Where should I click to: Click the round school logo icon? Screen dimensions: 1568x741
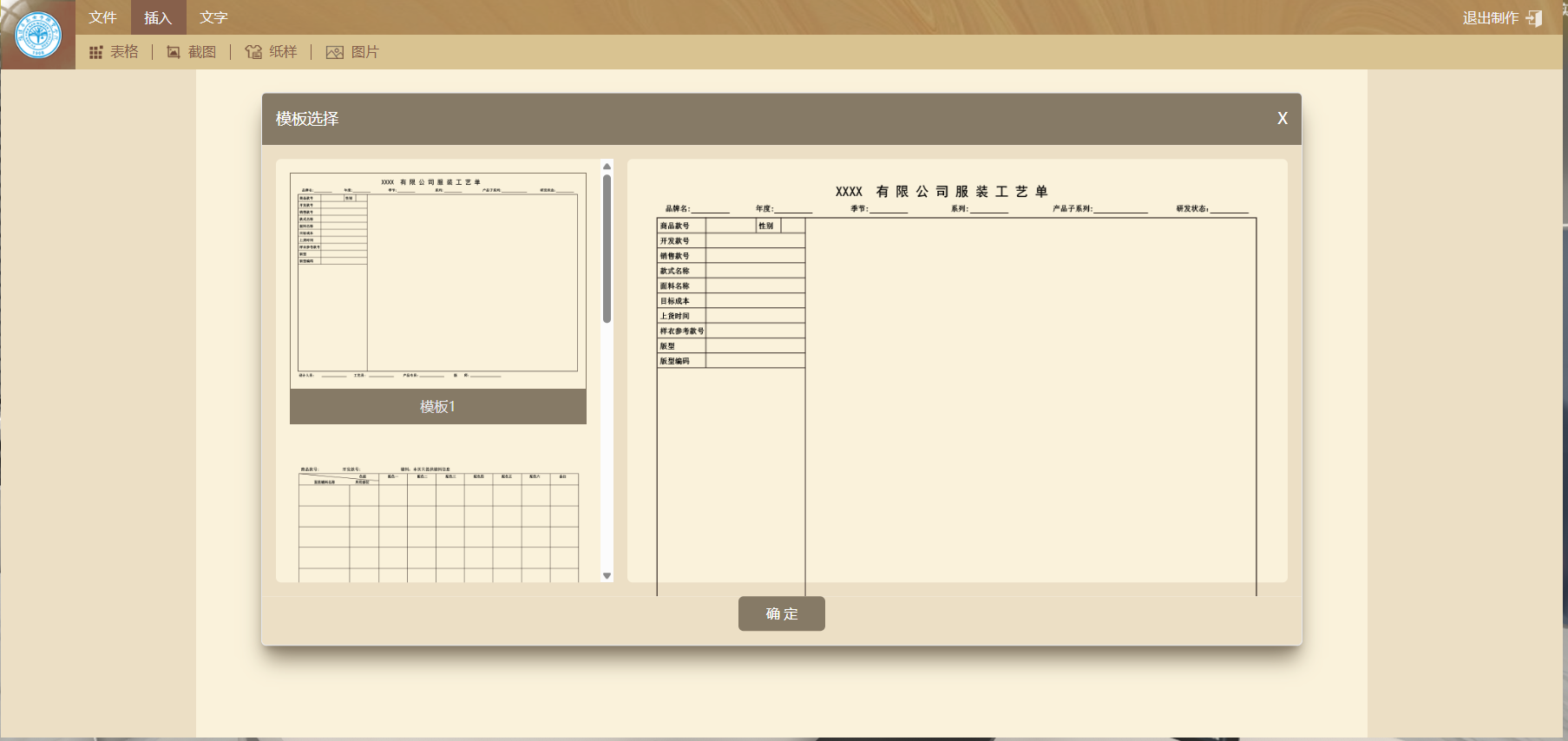[x=38, y=36]
